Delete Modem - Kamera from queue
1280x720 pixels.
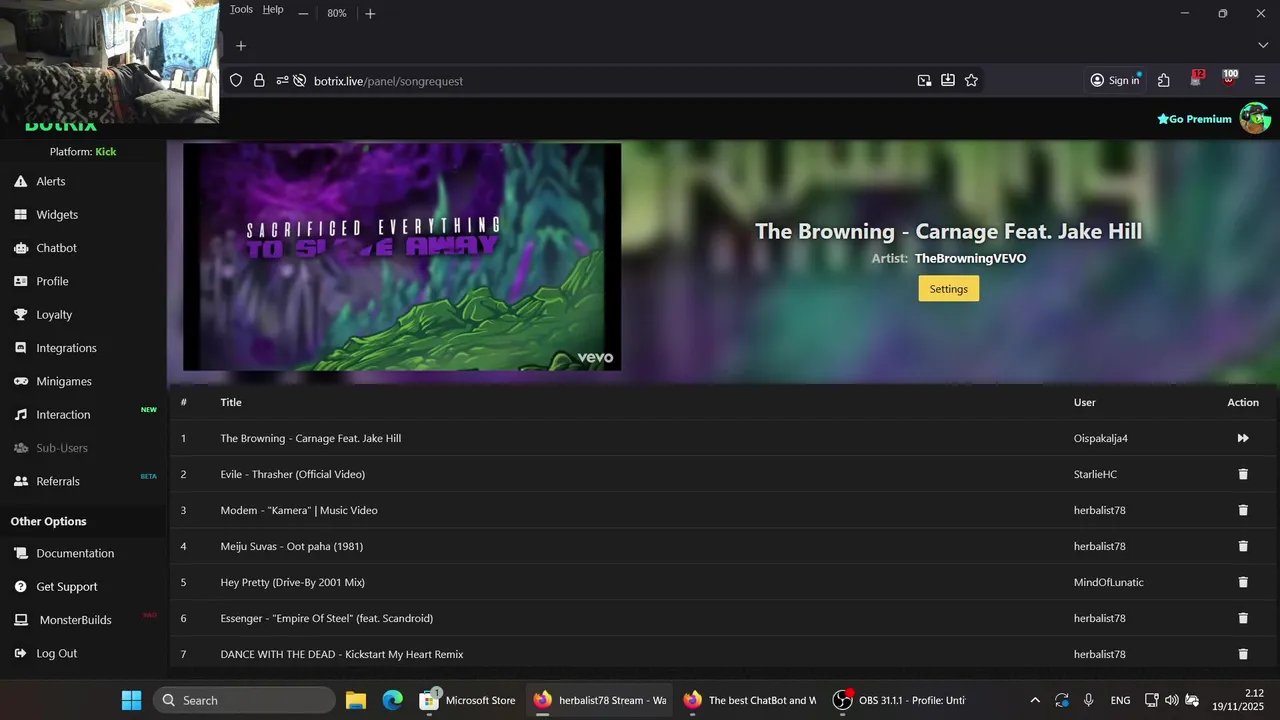point(1243,510)
